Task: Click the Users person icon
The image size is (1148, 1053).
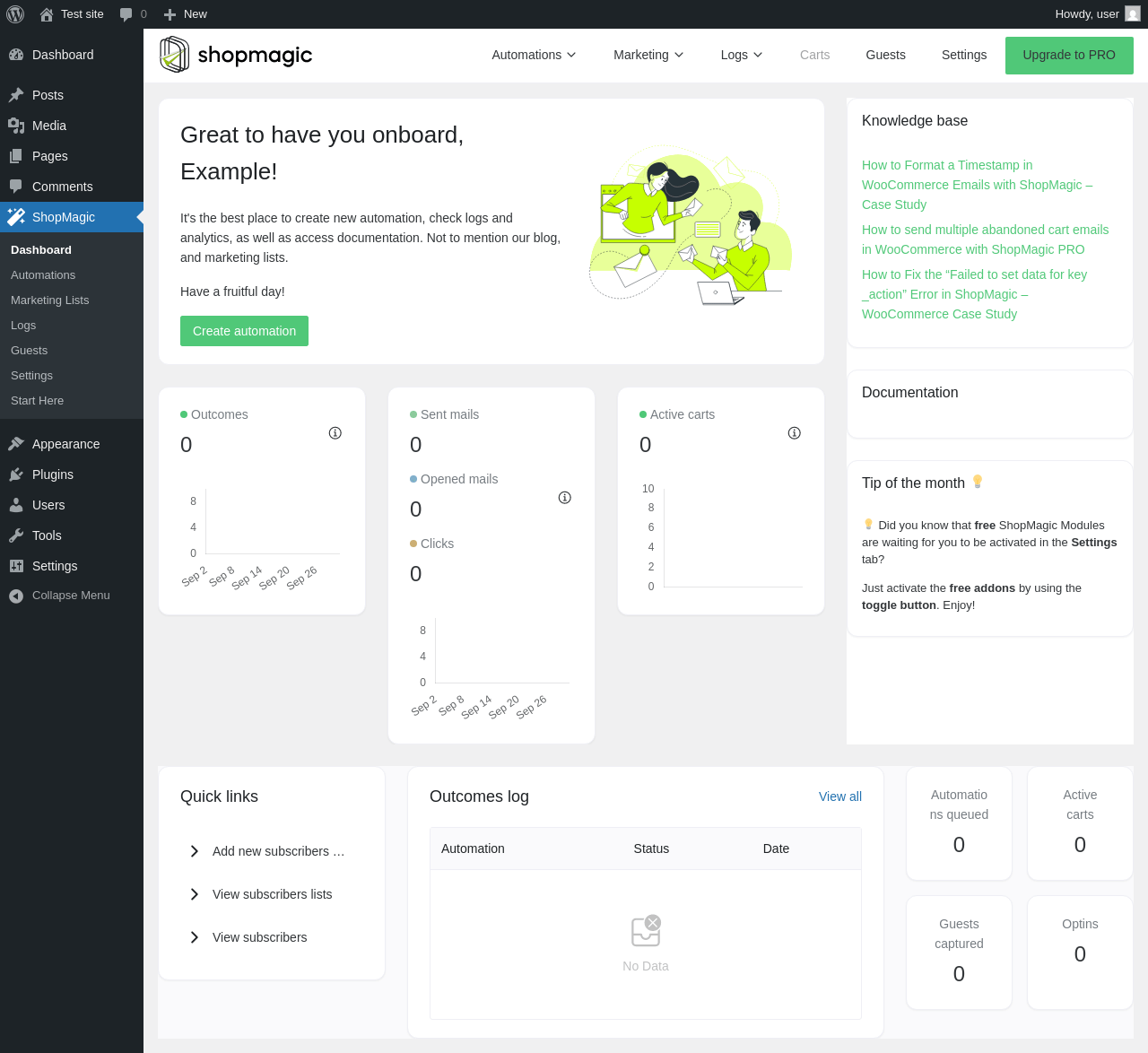Action: (x=16, y=505)
